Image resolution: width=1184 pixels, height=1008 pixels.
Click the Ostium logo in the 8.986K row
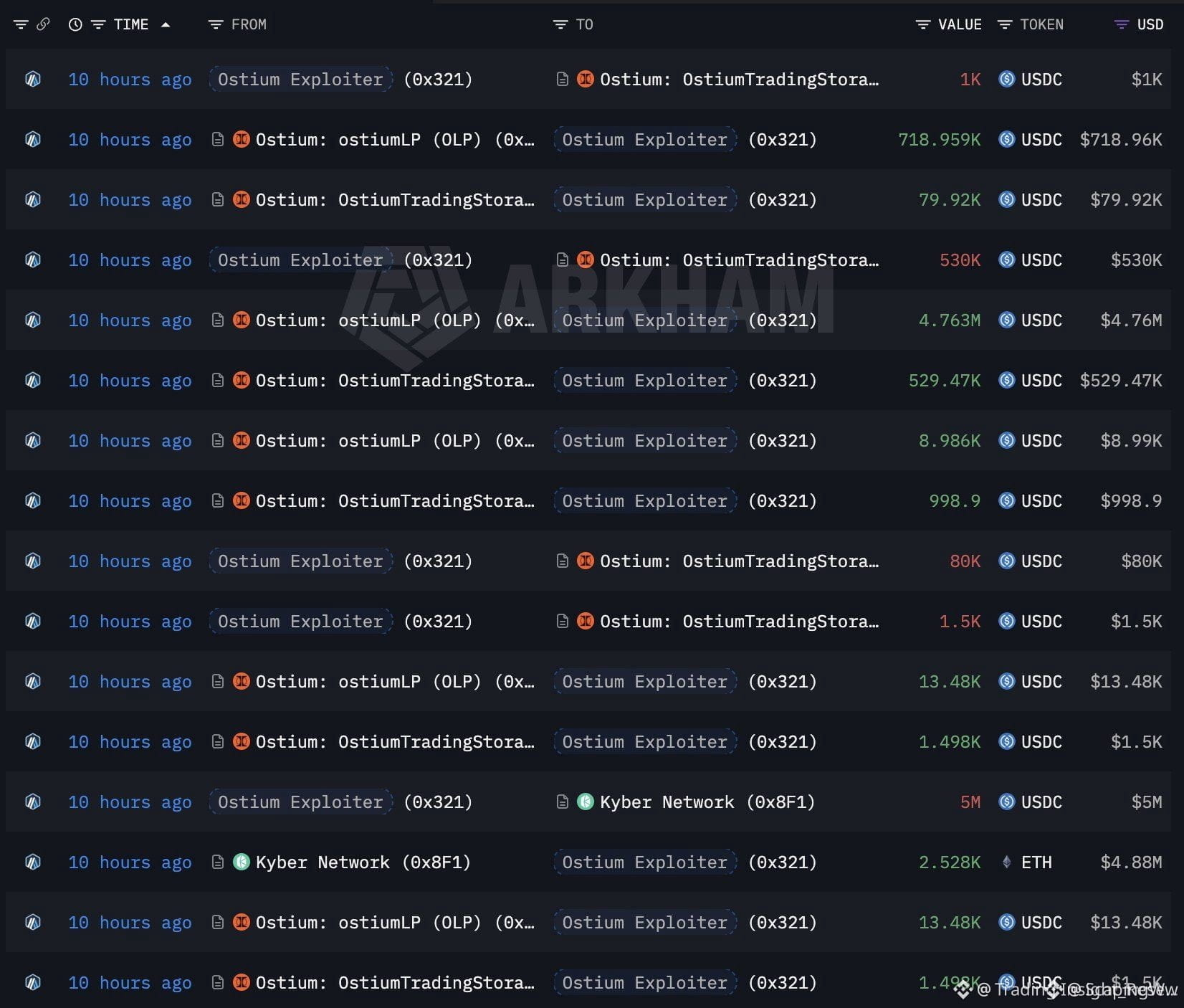[x=242, y=440]
